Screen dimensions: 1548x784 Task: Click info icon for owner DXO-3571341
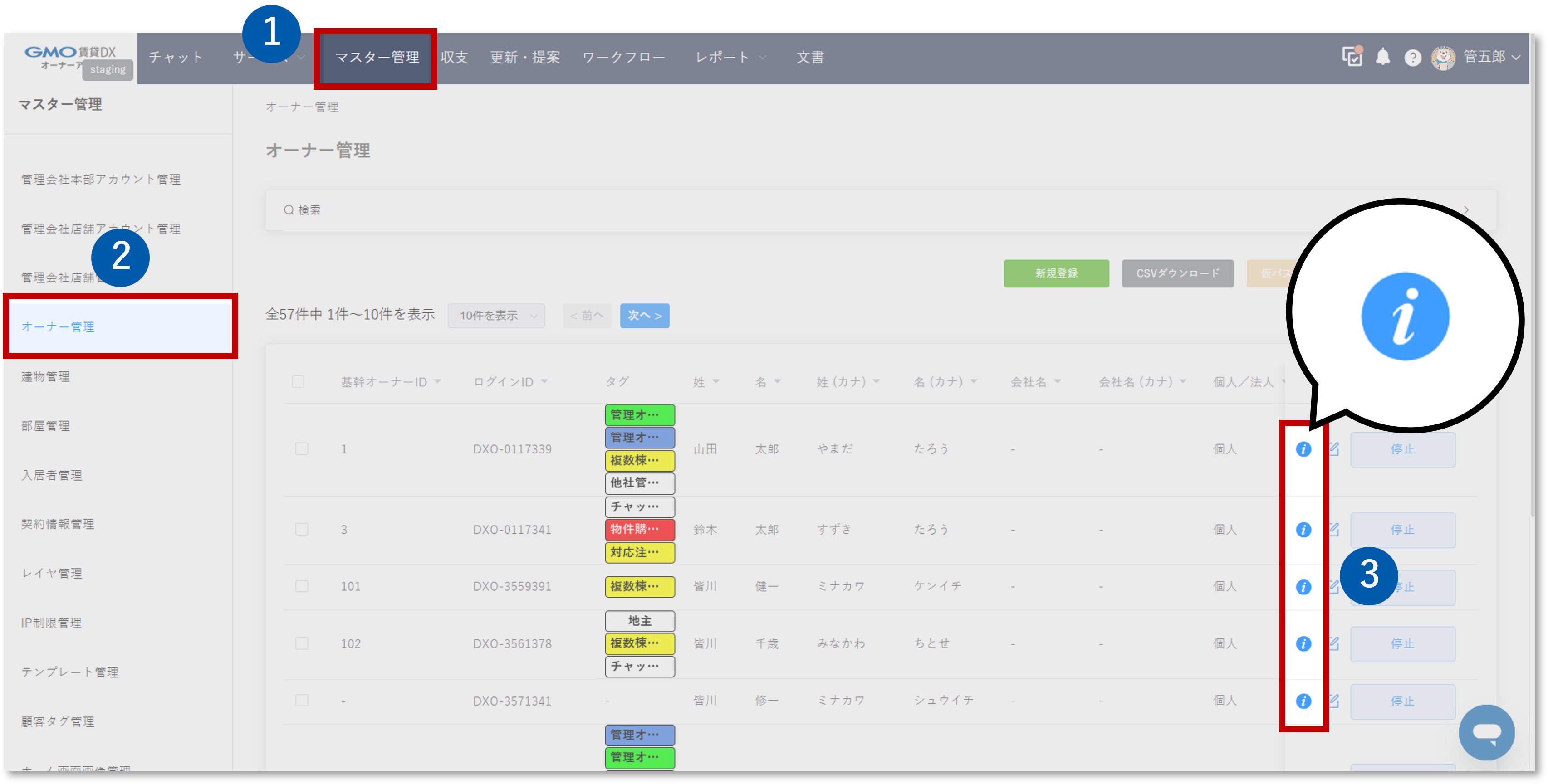point(1303,701)
